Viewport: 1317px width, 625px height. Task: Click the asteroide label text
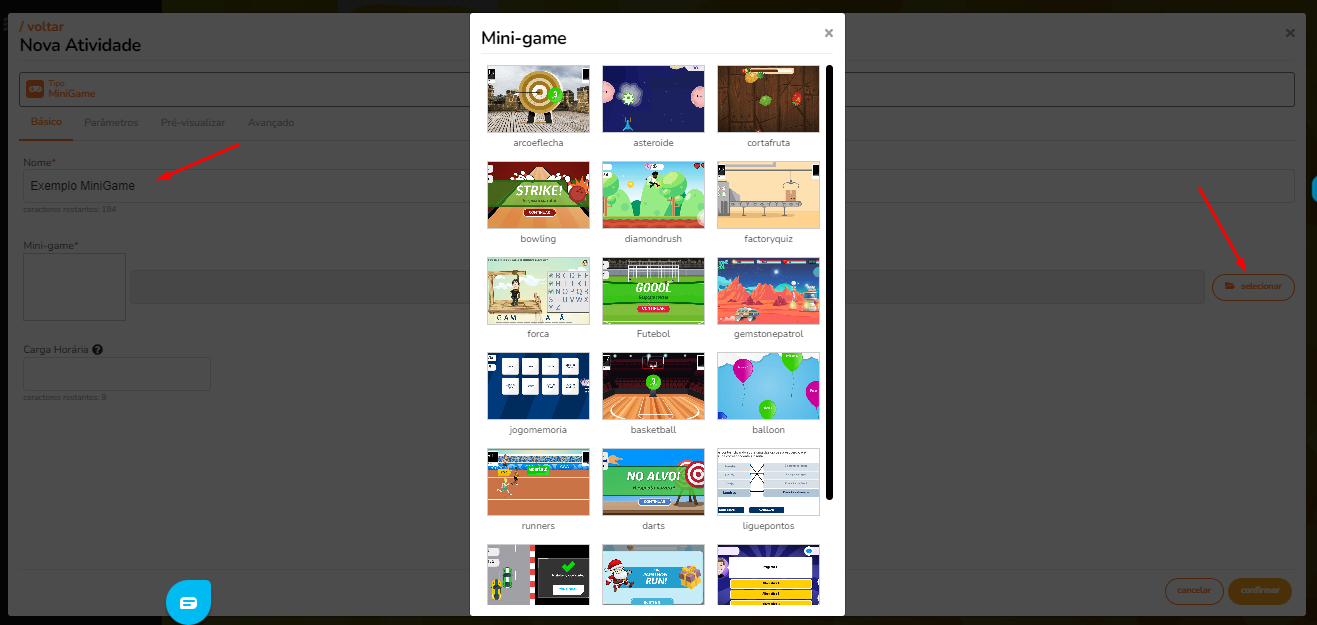[653, 143]
